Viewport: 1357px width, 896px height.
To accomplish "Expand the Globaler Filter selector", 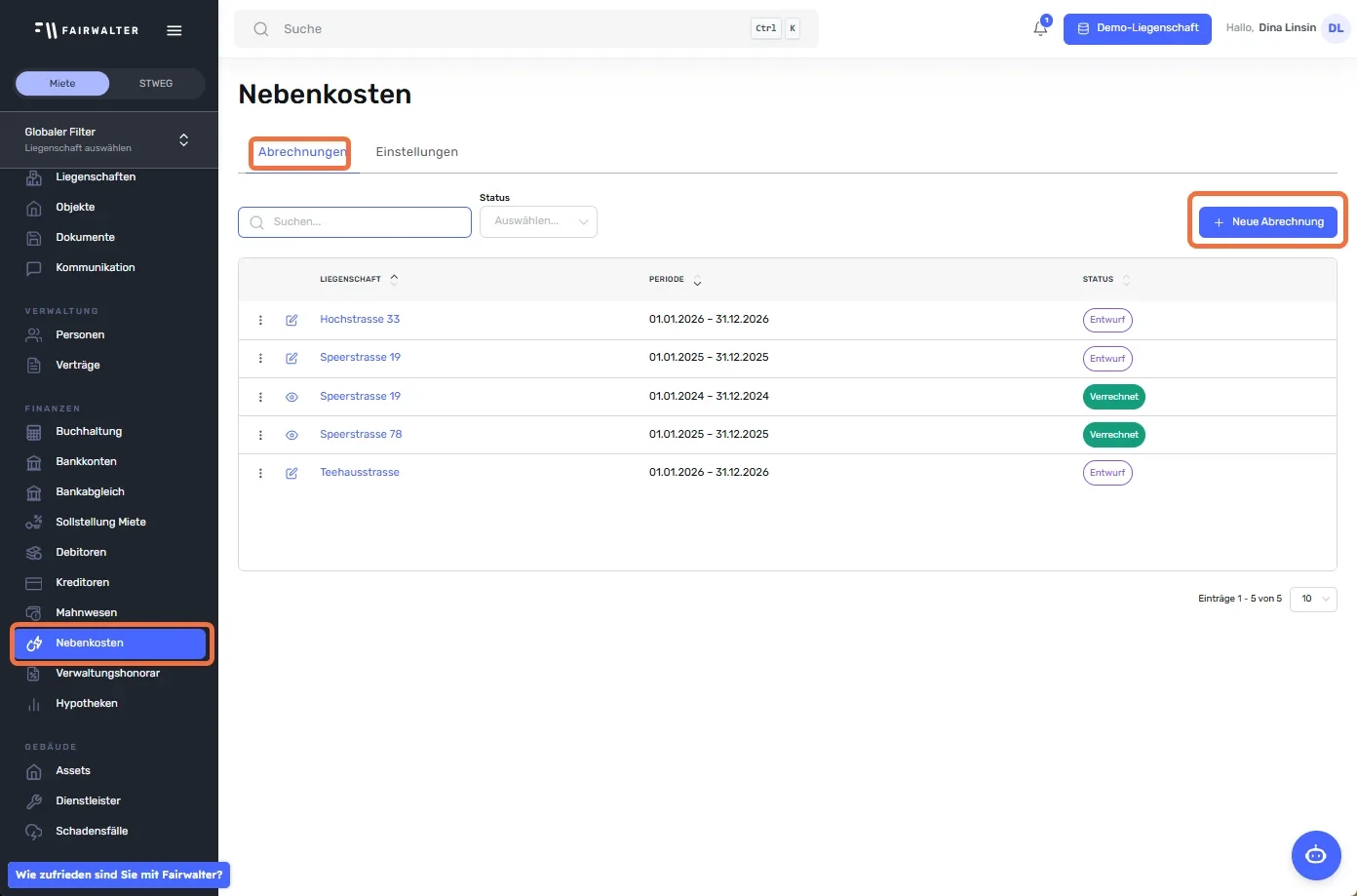I will click(109, 139).
